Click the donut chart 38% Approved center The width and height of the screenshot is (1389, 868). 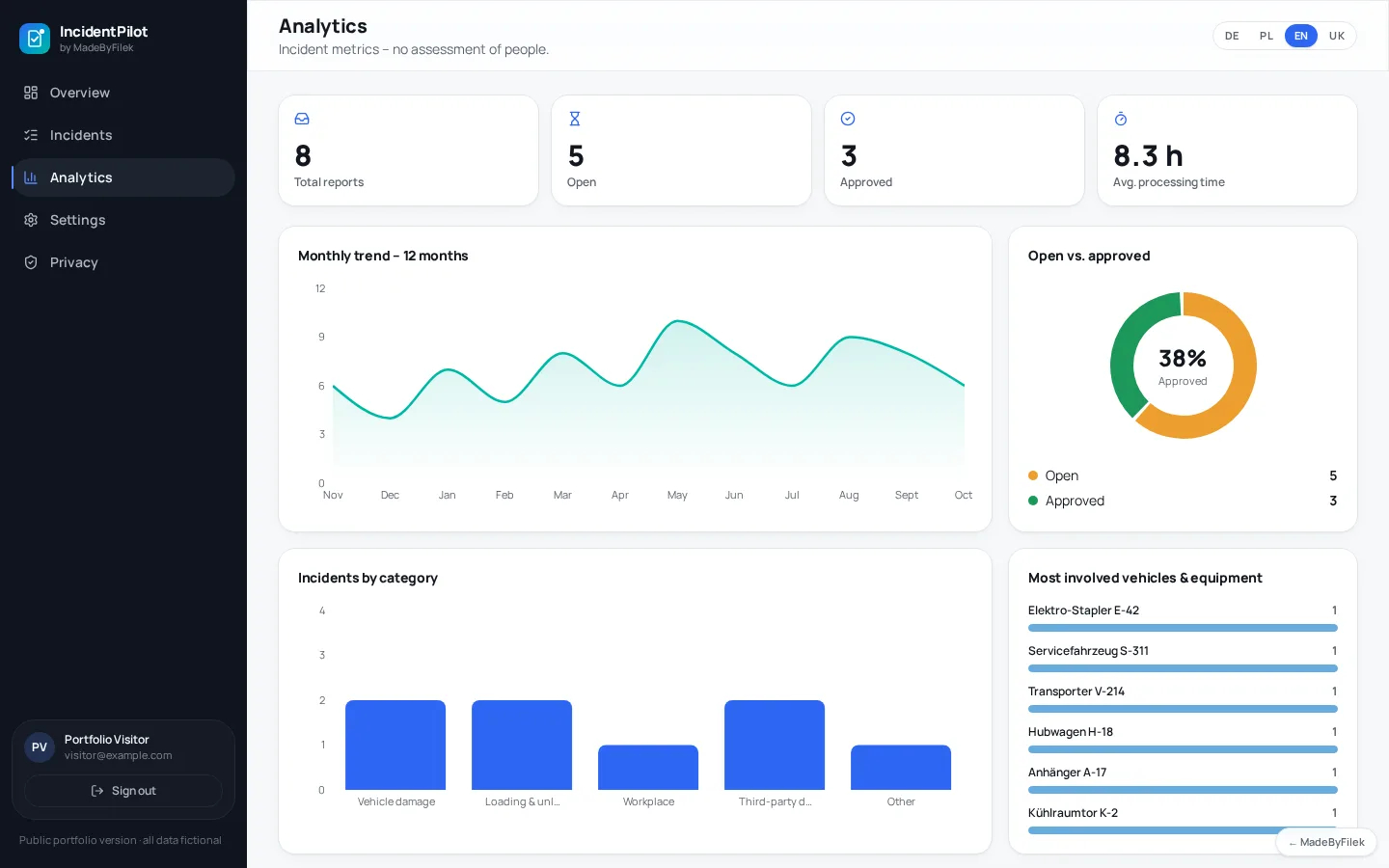[1183, 366]
